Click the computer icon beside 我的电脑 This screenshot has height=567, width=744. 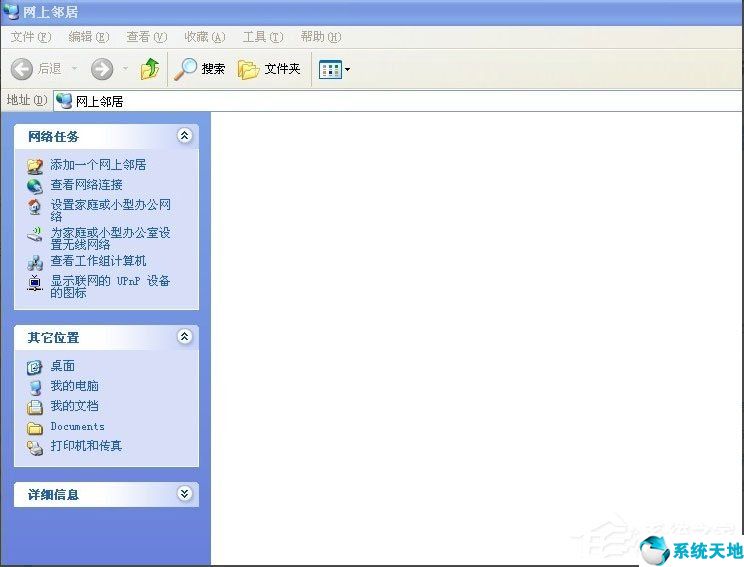[x=35, y=388]
